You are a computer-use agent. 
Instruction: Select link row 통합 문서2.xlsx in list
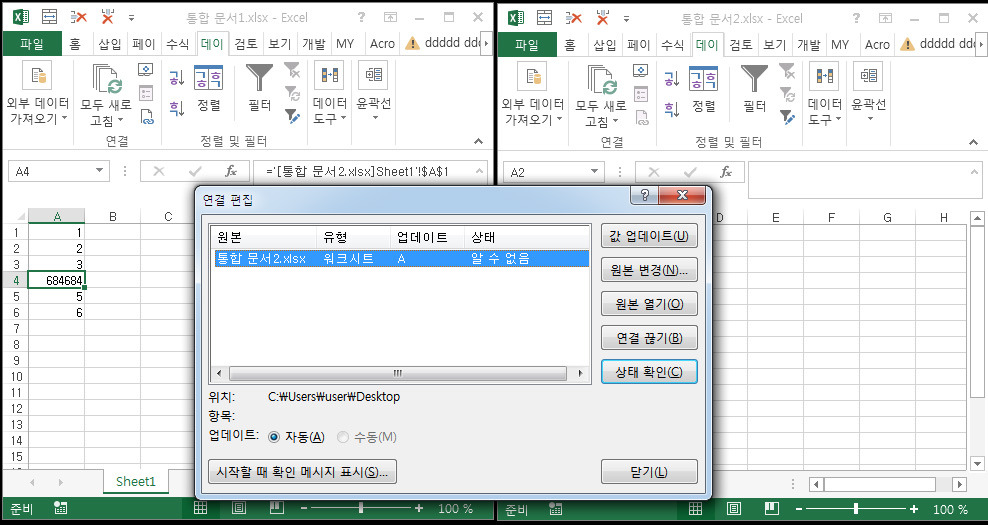click(402, 258)
